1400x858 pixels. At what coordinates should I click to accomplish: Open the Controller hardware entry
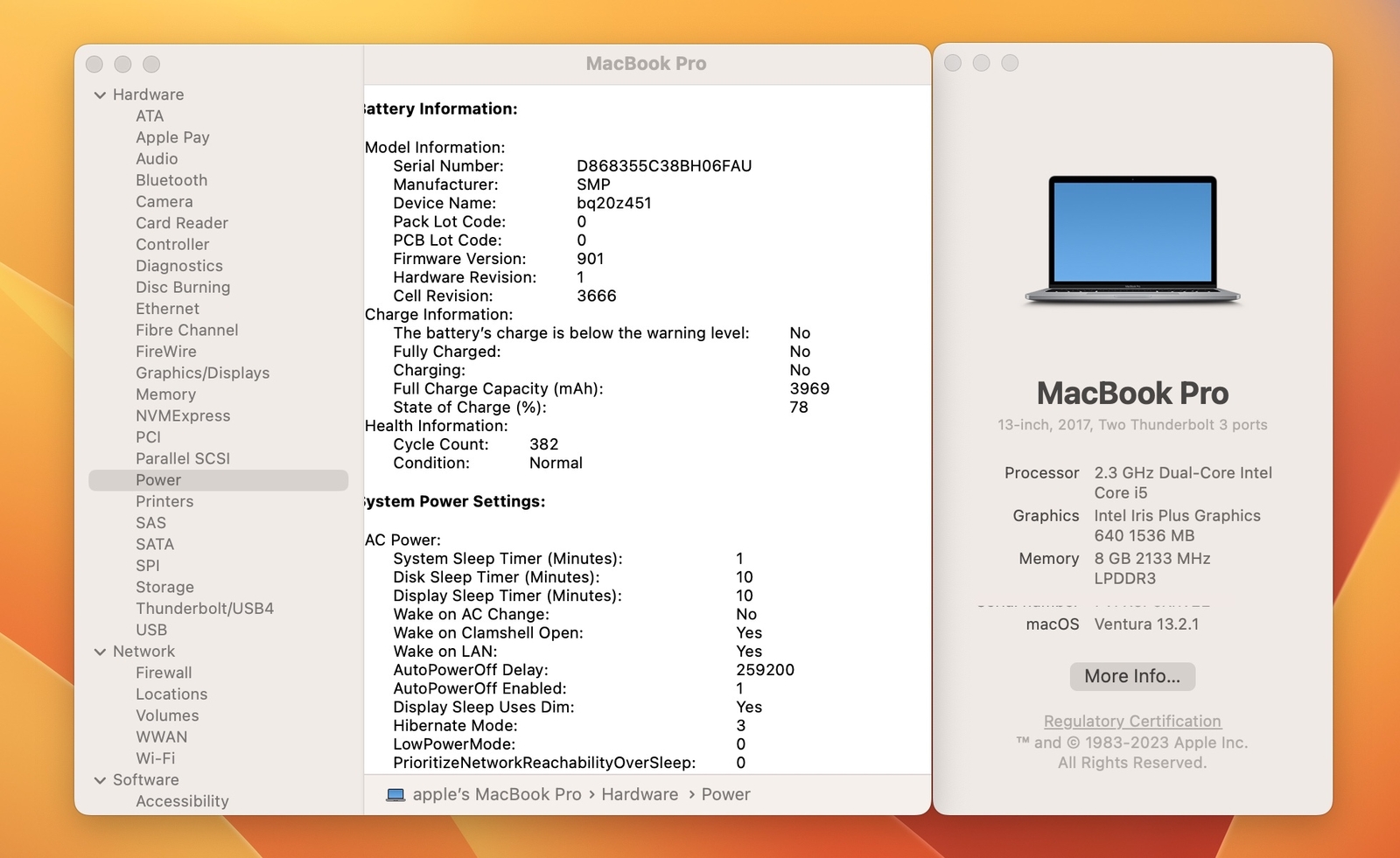point(172,245)
